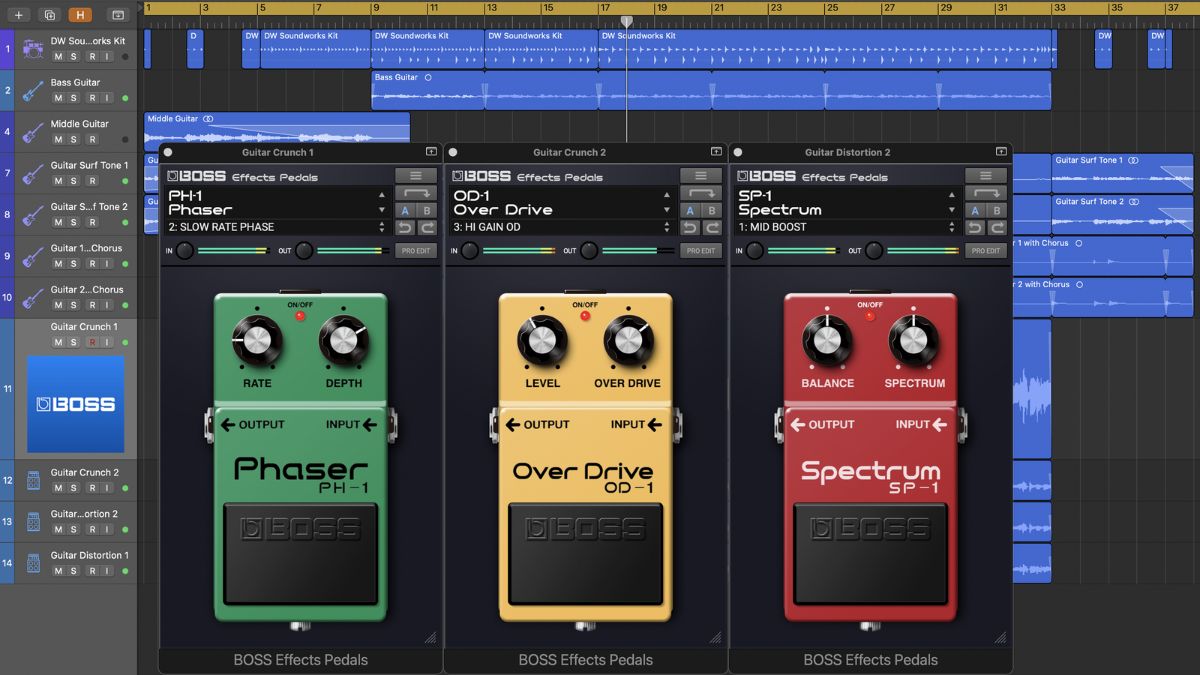The image size is (1200, 675).
Task: Mute the DW Soundworks Kit track
Action: click(x=58, y=56)
